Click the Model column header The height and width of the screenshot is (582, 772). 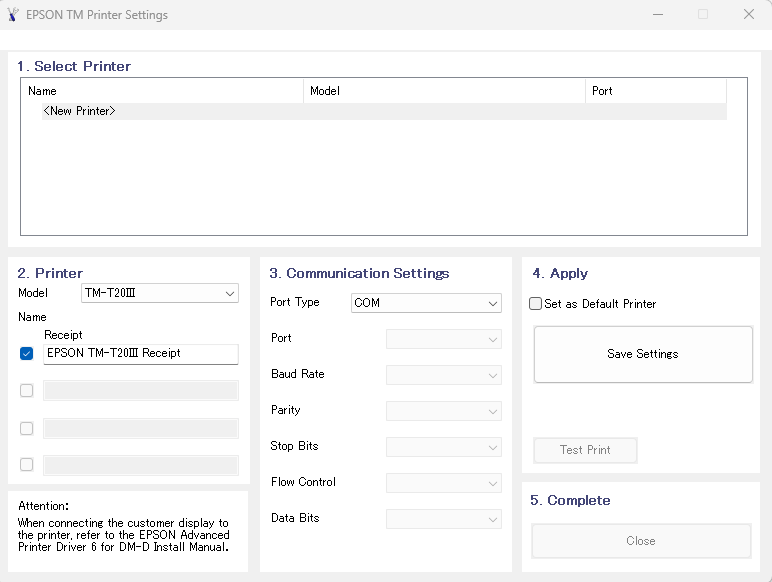tap(444, 91)
